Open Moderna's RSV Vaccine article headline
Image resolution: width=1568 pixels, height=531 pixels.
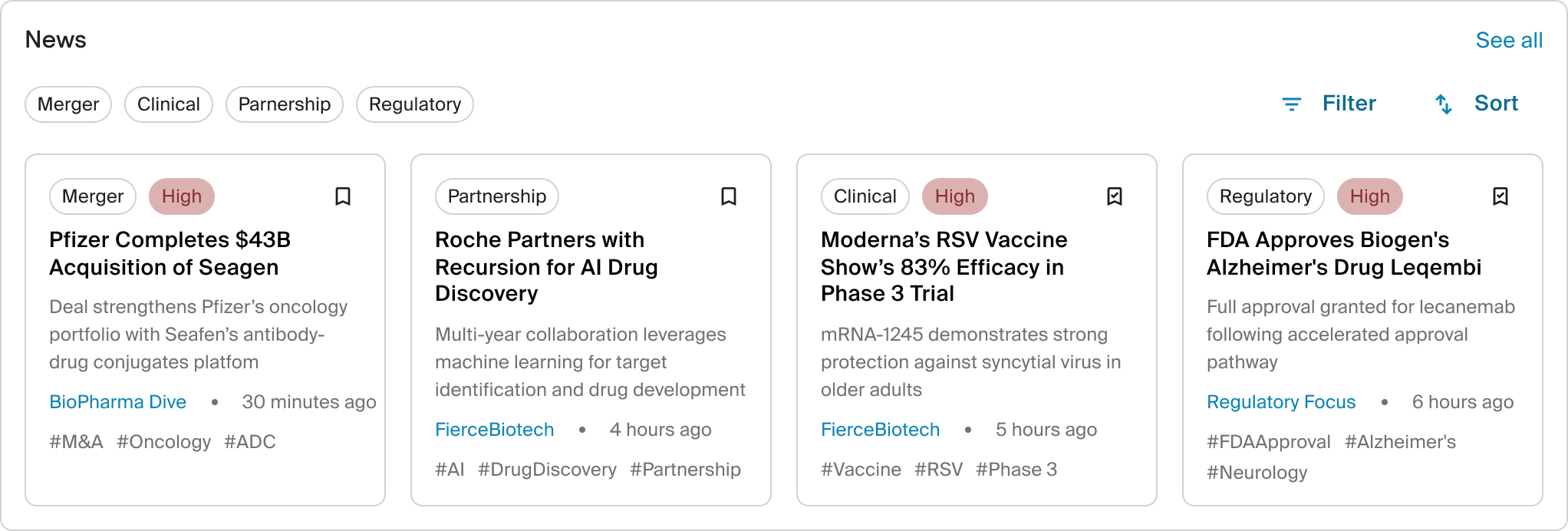tap(944, 266)
